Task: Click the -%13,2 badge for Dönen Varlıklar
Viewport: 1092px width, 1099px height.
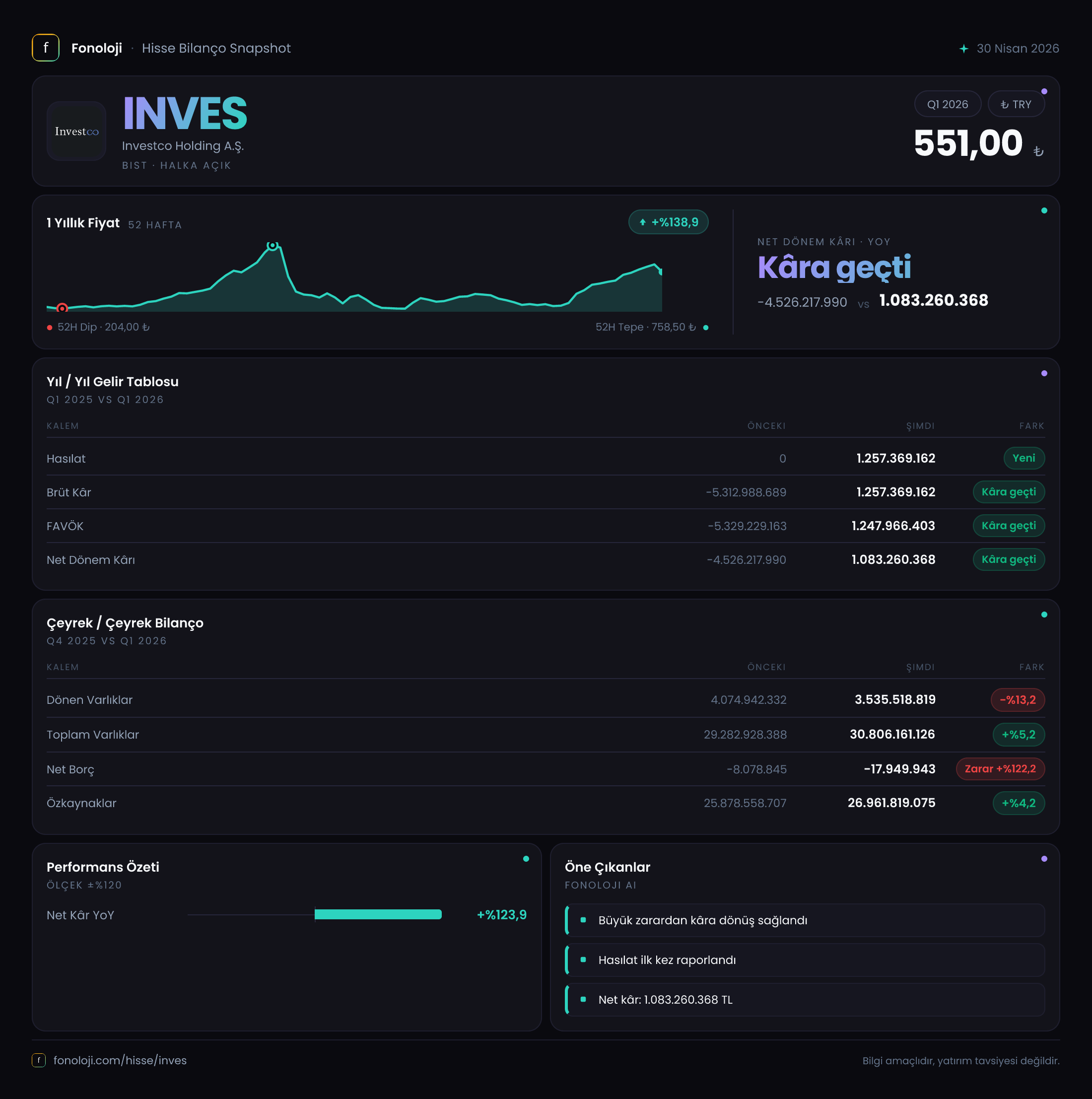Action: 1018,700
